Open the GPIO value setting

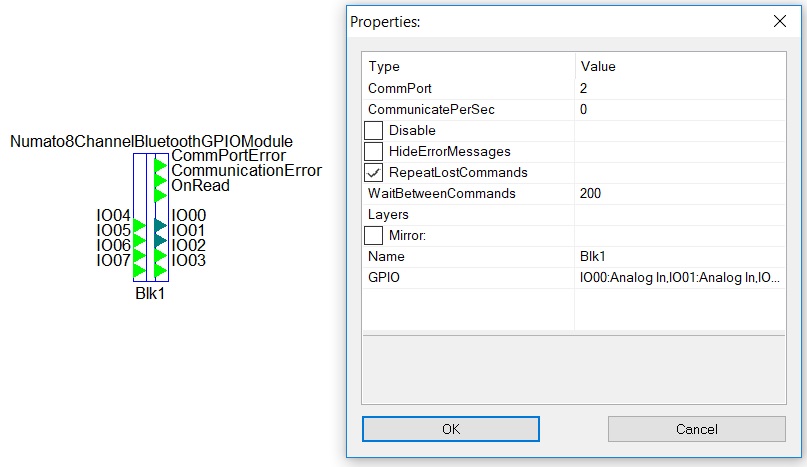pyautogui.click(x=680, y=278)
